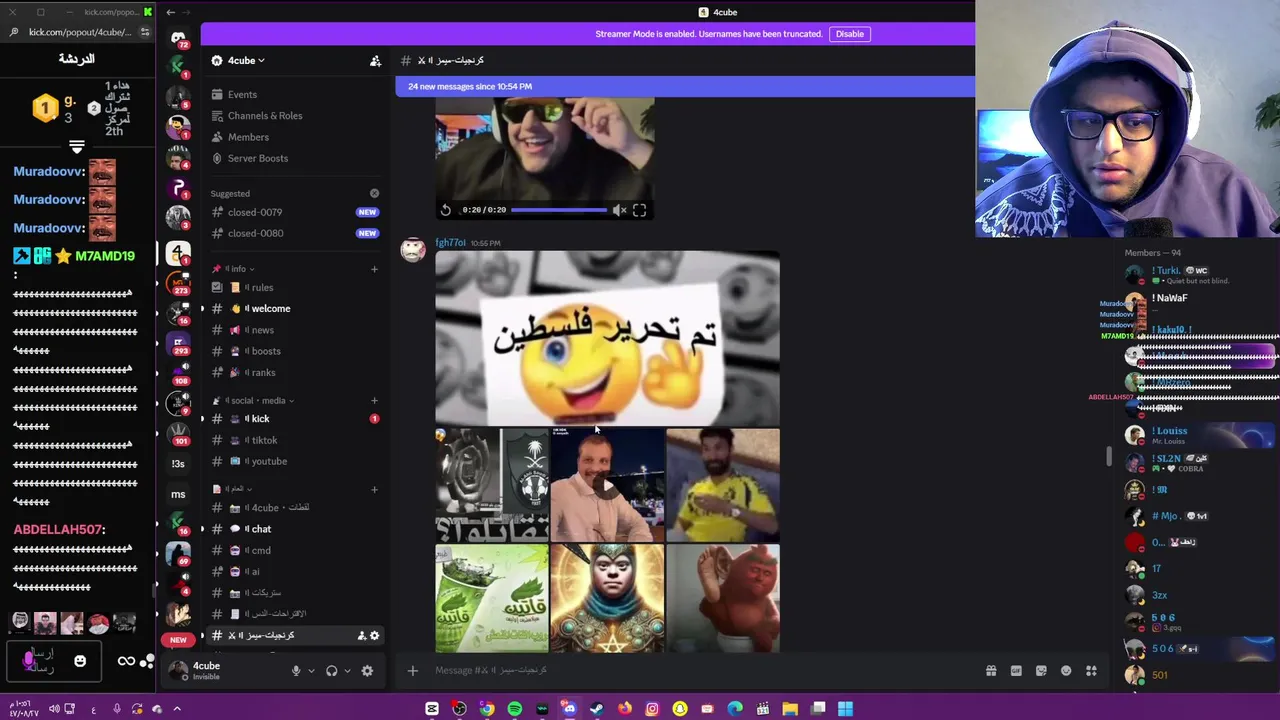Open the large smiley meme image

(x=607, y=339)
